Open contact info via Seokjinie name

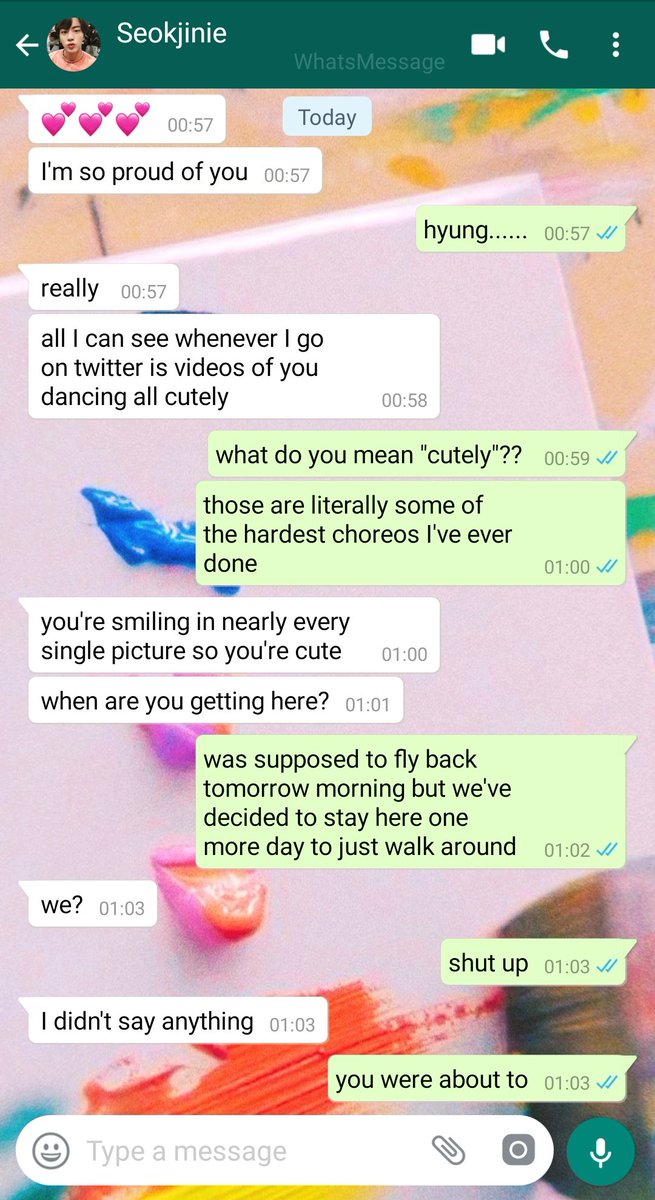[171, 33]
